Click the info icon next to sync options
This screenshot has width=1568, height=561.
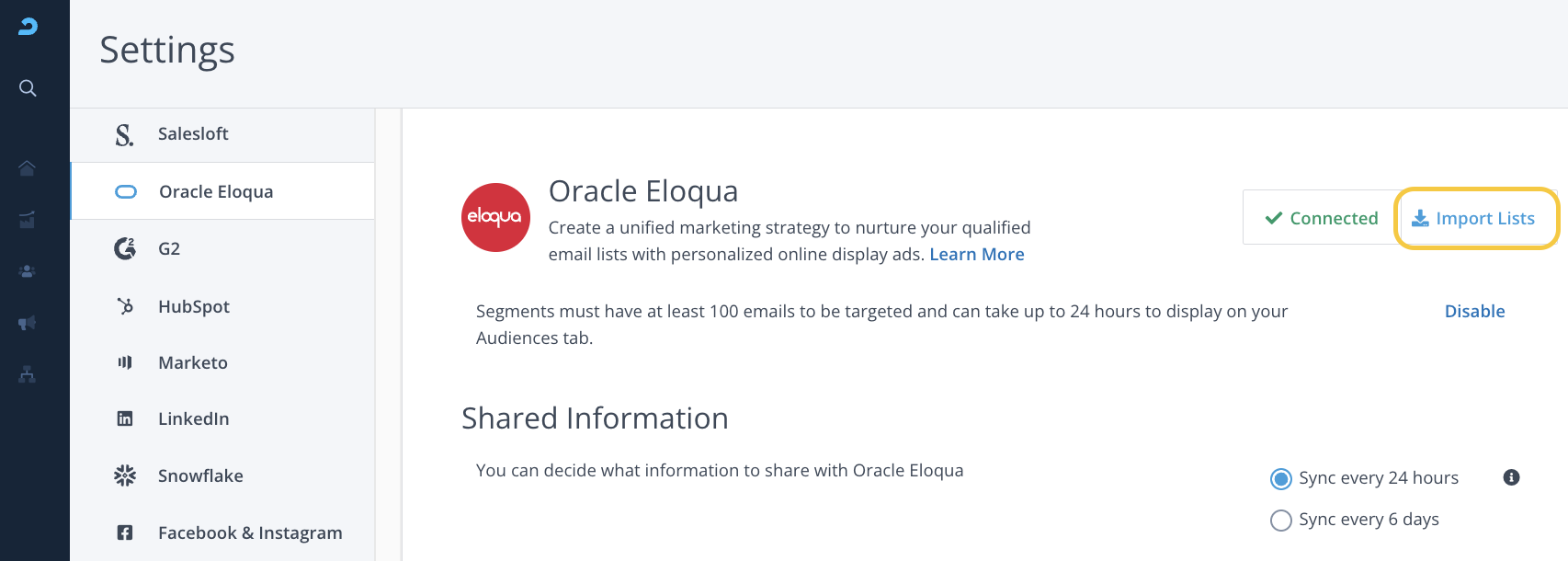click(1511, 477)
